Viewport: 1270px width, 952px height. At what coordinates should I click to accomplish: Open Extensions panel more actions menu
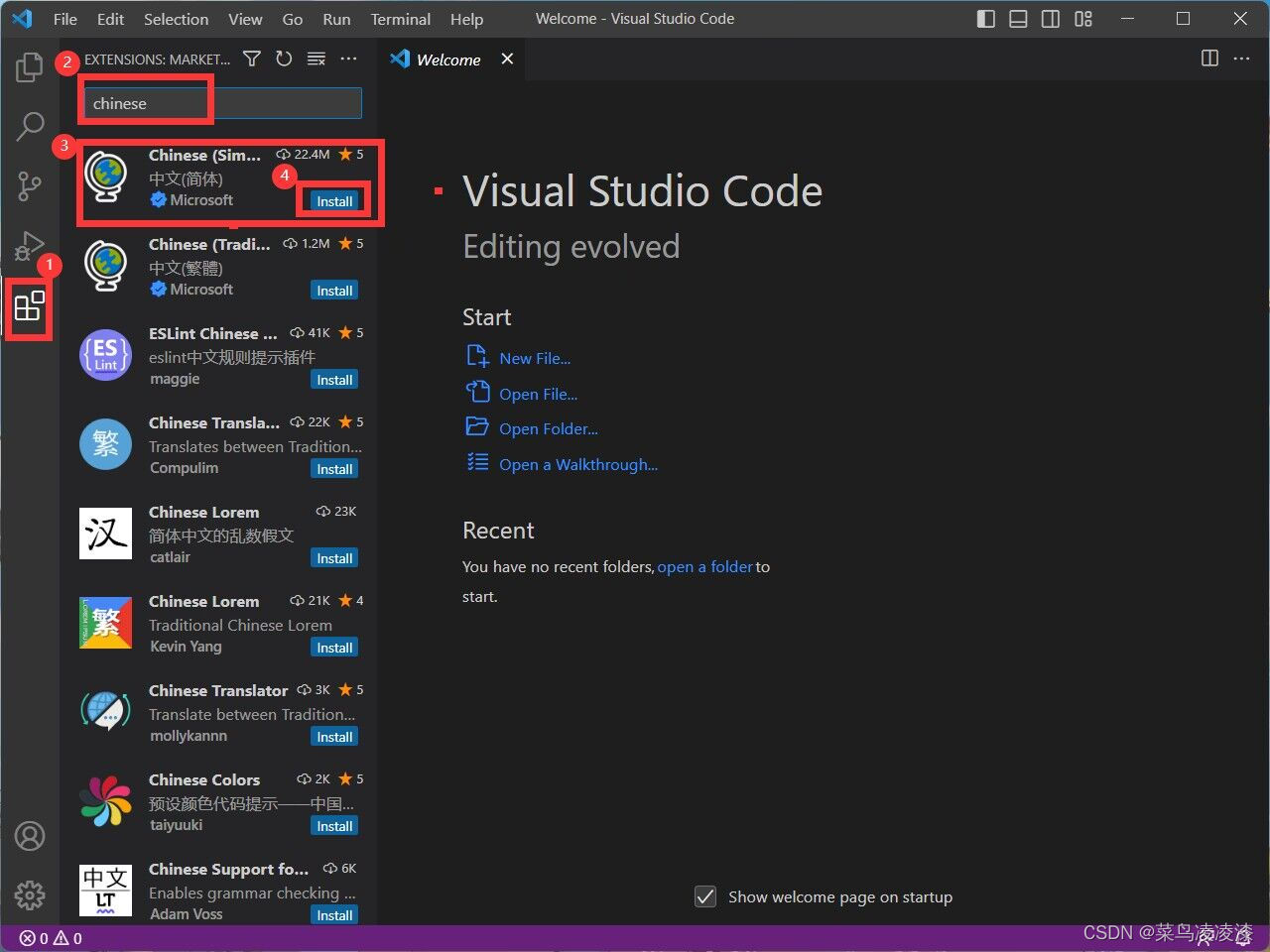click(348, 59)
